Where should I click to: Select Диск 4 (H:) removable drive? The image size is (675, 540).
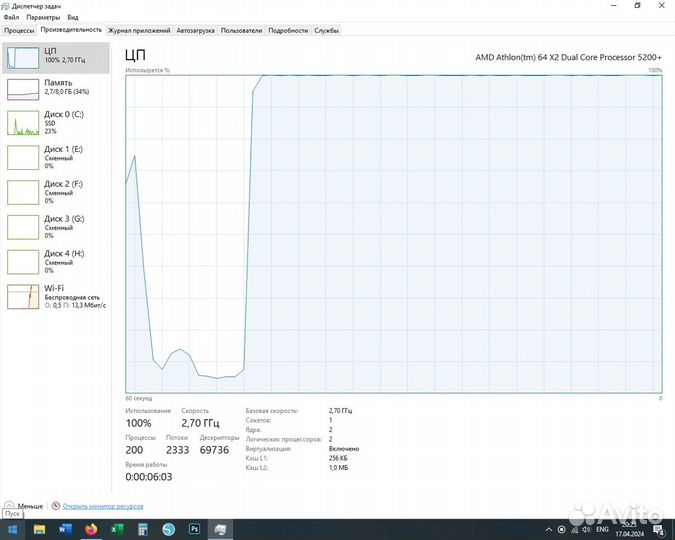[55, 261]
